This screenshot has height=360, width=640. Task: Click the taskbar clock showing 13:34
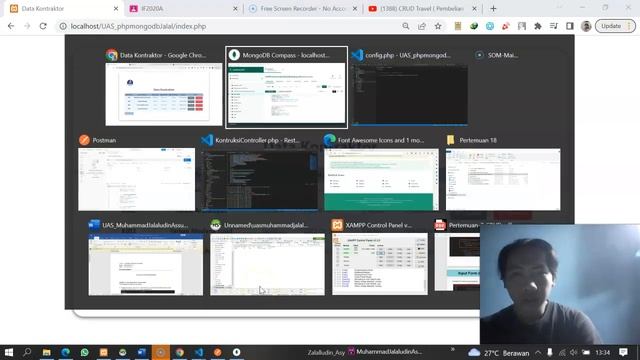click(602, 353)
